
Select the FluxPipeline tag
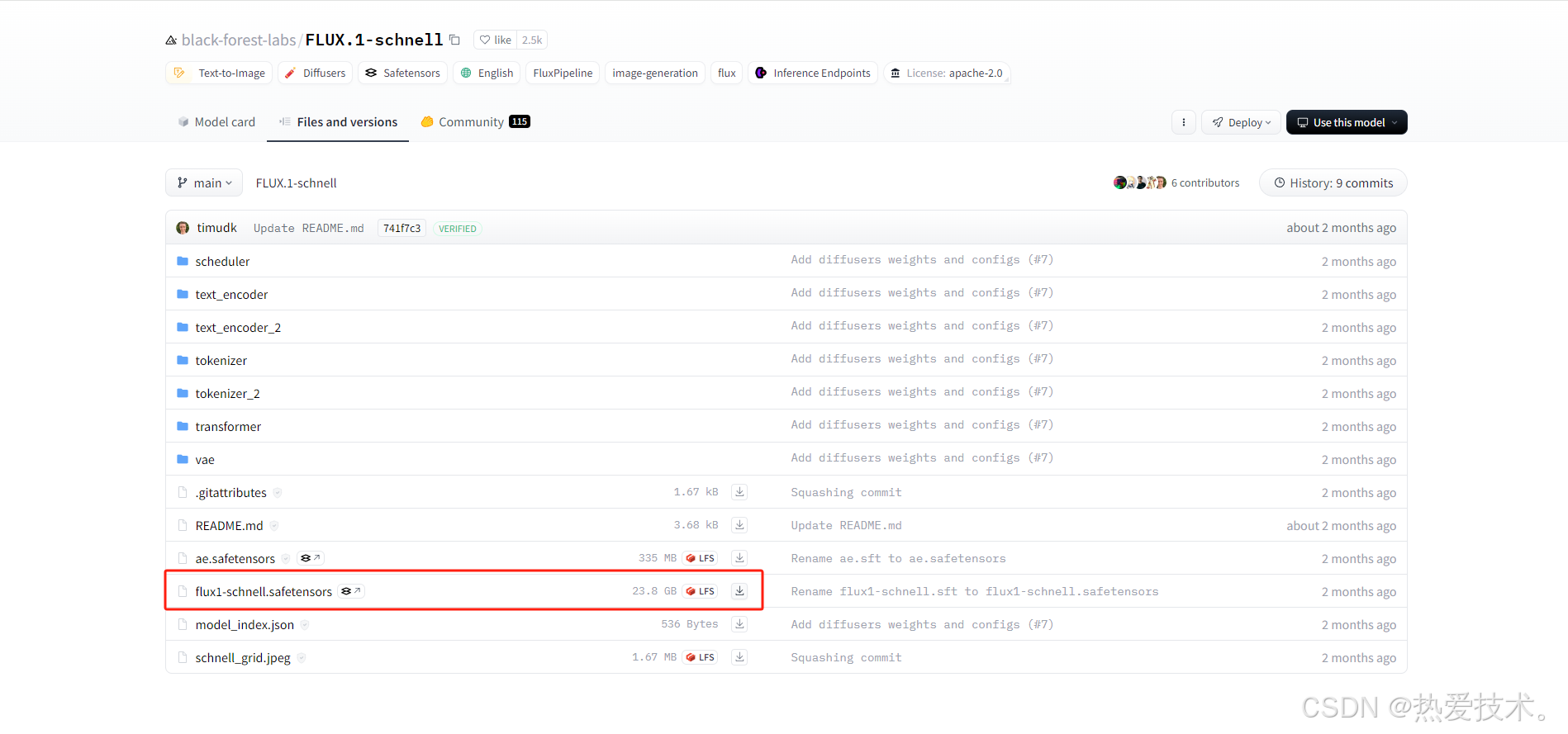(x=563, y=73)
